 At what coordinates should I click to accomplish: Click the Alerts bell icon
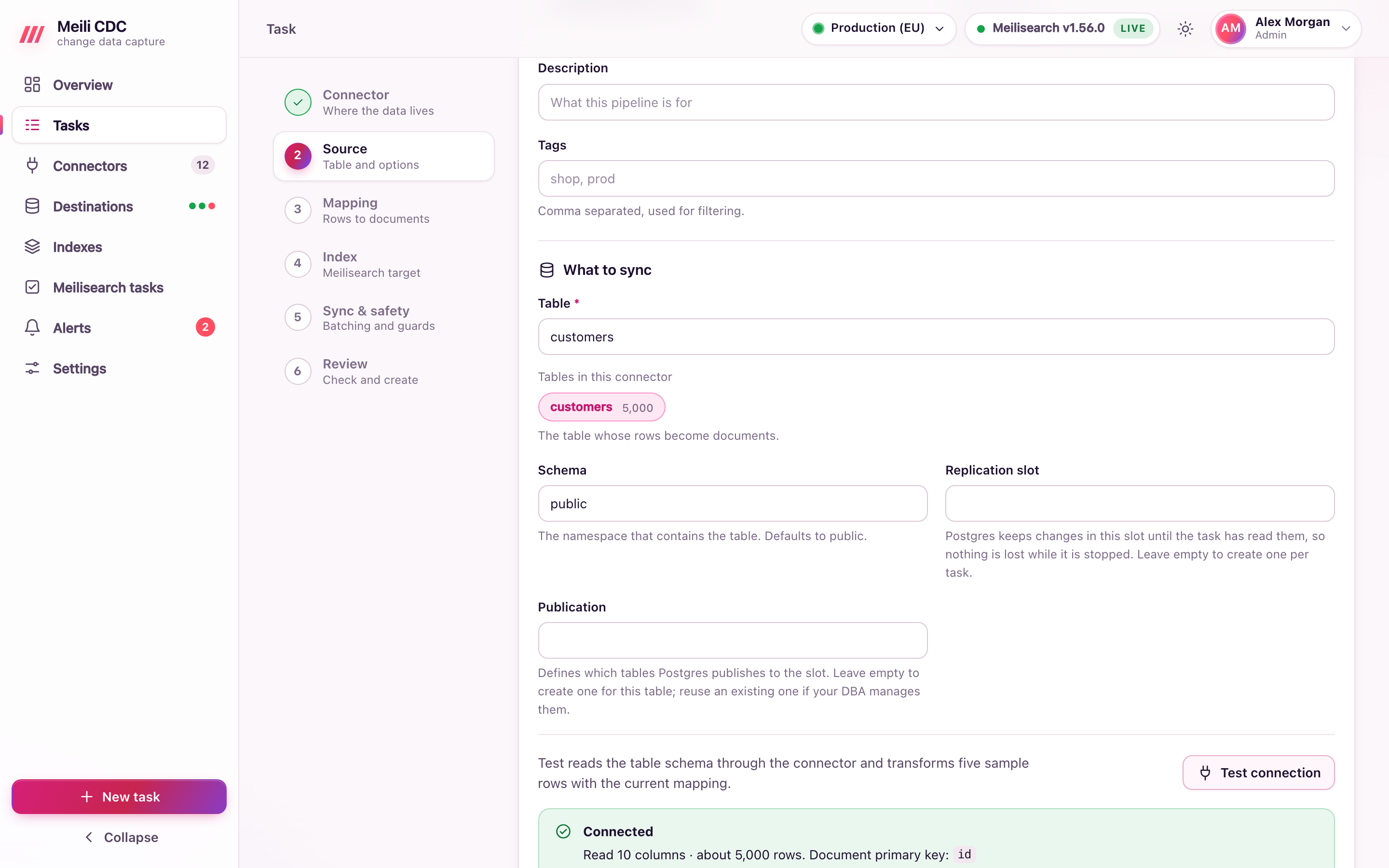(x=32, y=327)
